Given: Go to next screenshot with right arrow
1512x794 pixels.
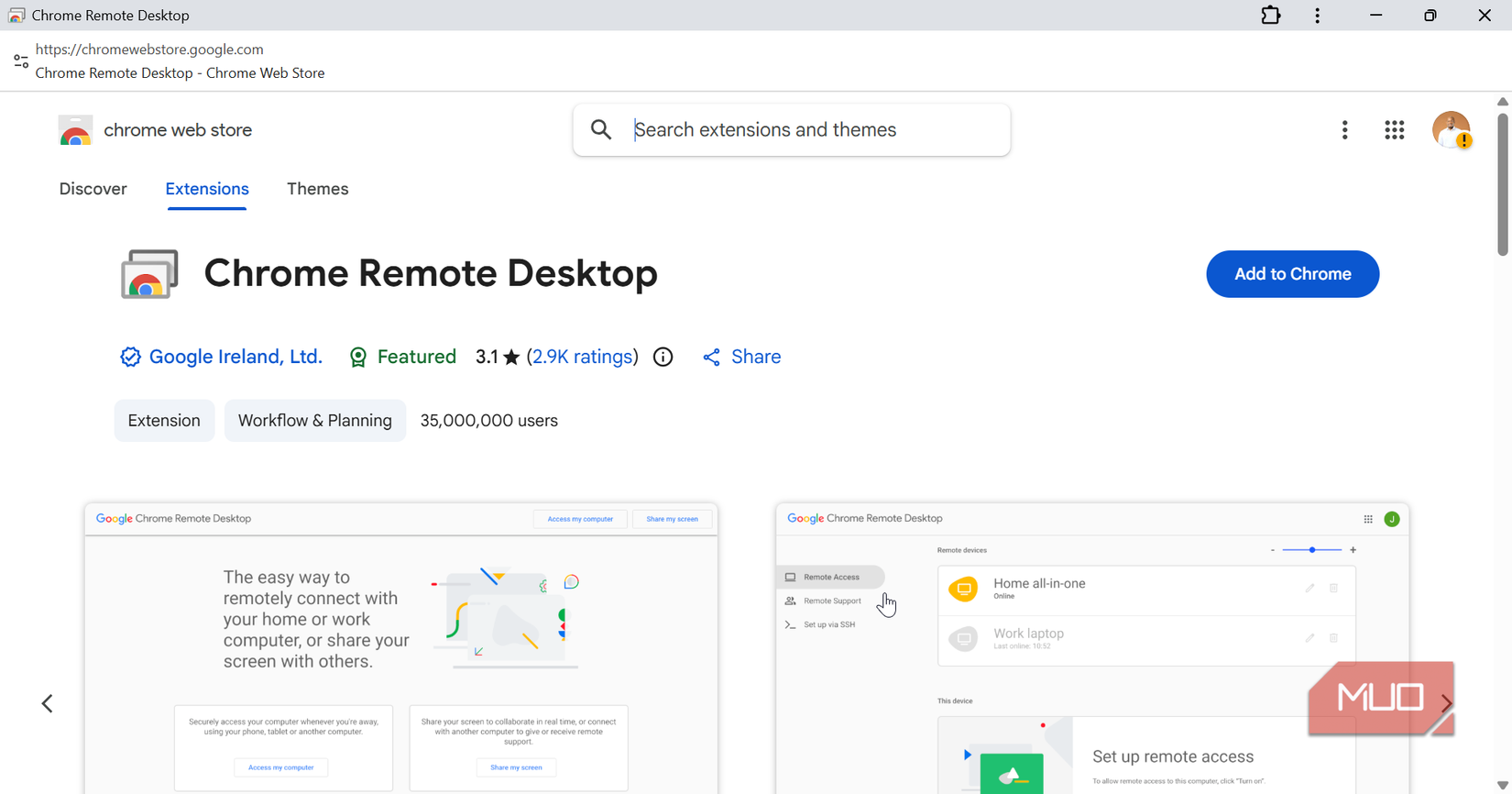Looking at the screenshot, I should pyautogui.click(x=1446, y=703).
